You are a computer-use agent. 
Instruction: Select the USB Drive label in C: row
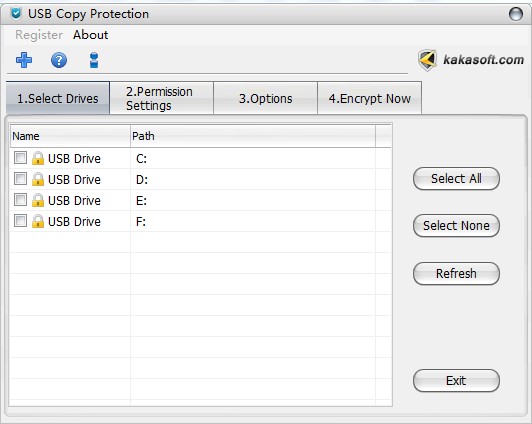[74, 159]
